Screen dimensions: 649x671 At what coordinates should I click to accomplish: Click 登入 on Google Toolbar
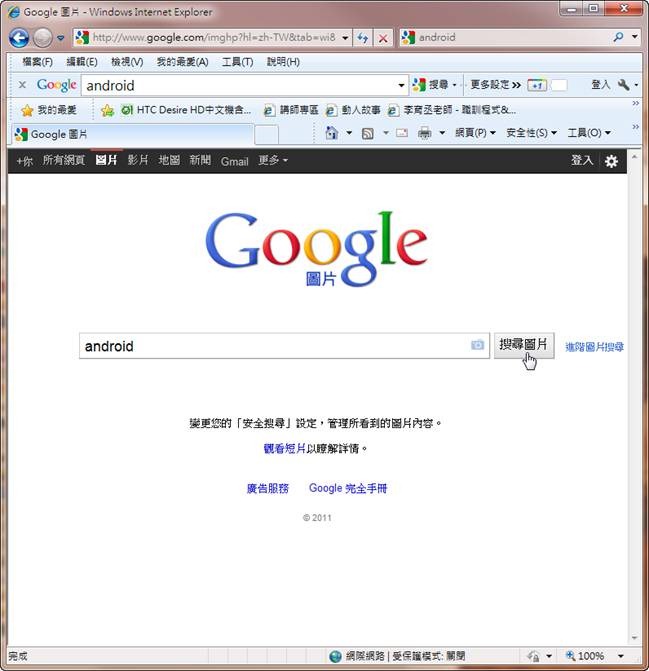[601, 85]
